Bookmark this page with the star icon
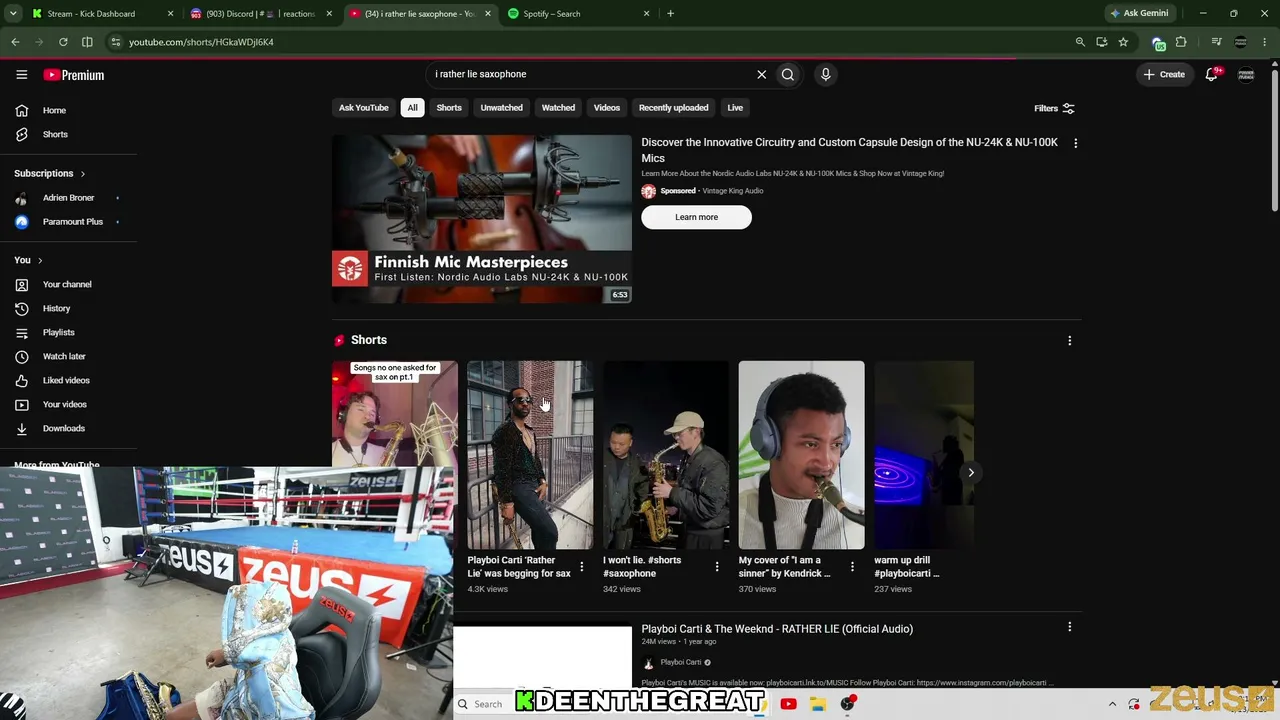The width and height of the screenshot is (1280, 720). 1123,42
